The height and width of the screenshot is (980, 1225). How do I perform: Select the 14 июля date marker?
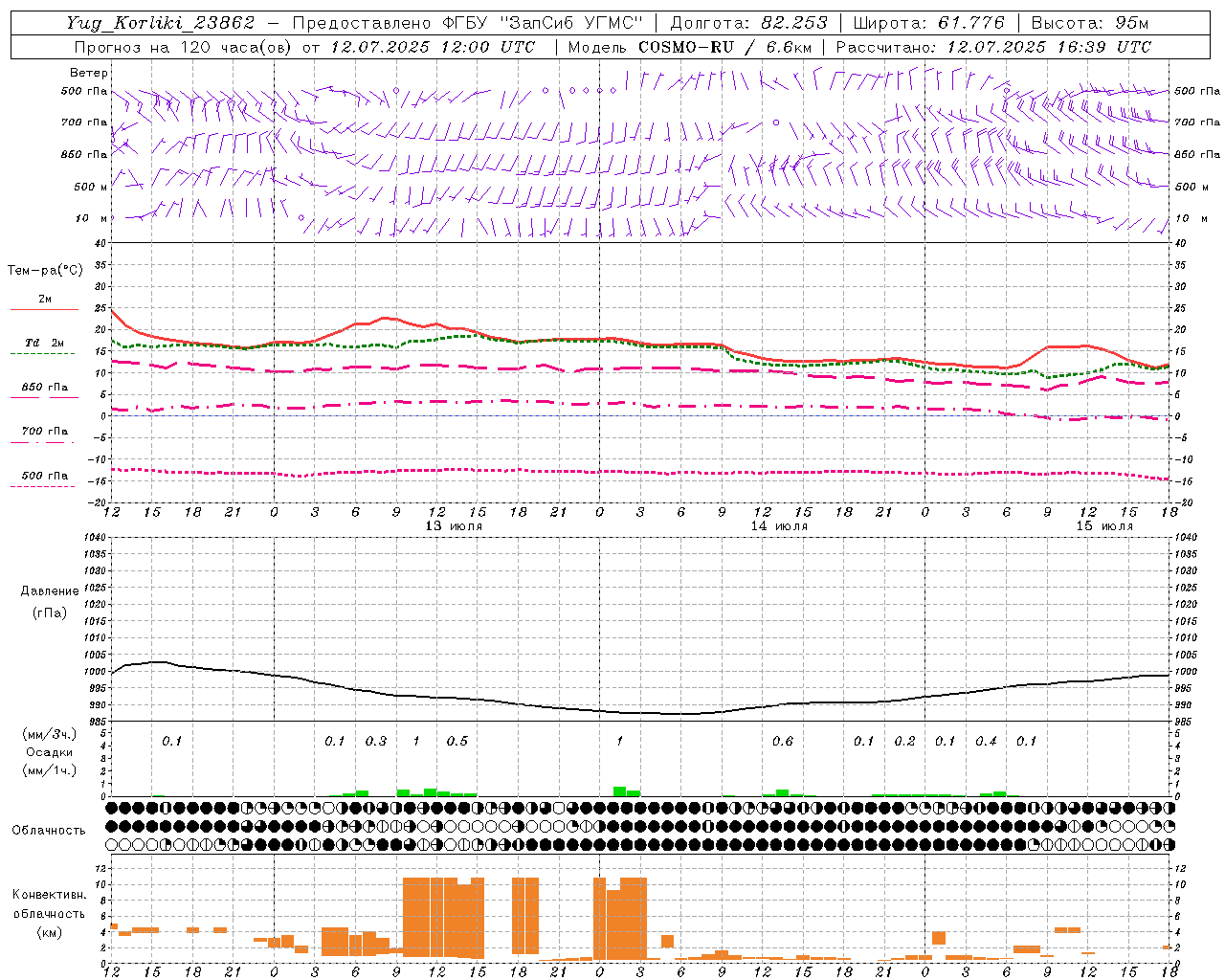tap(779, 526)
